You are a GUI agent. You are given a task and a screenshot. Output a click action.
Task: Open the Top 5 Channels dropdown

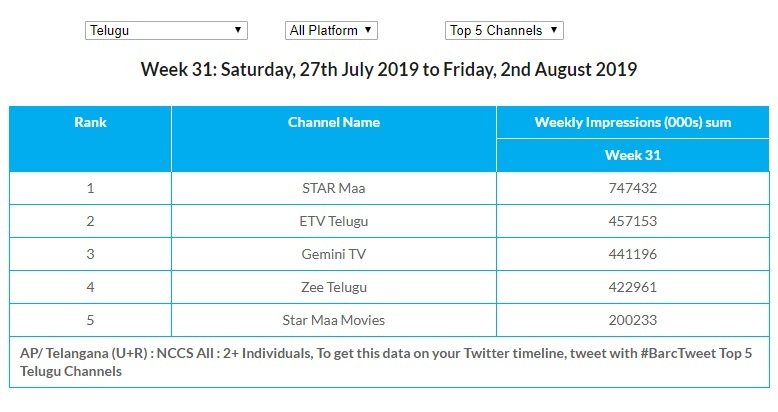coord(504,30)
